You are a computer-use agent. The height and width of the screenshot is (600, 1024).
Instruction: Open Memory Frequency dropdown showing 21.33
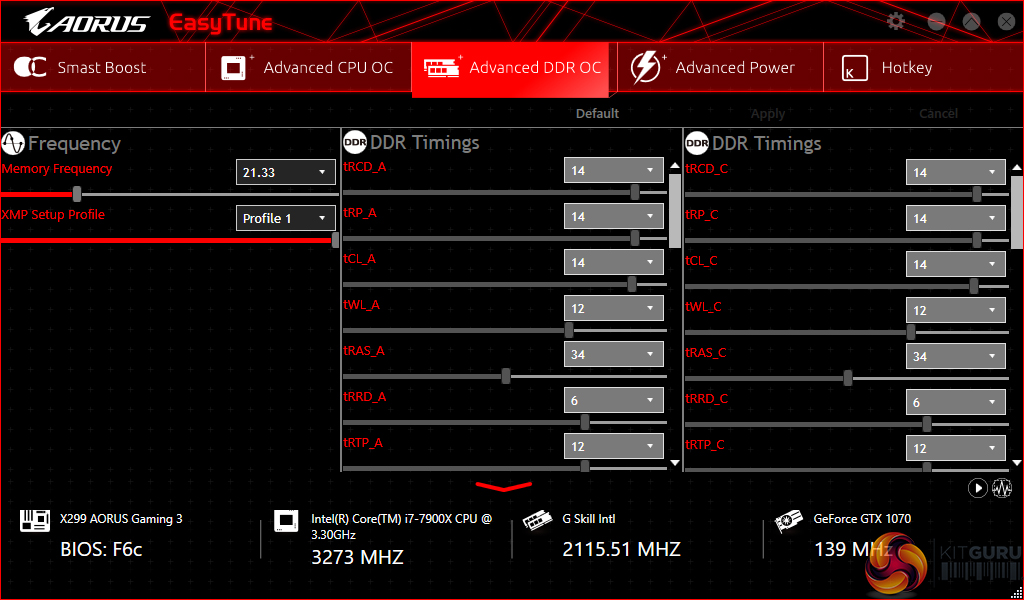pyautogui.click(x=285, y=172)
